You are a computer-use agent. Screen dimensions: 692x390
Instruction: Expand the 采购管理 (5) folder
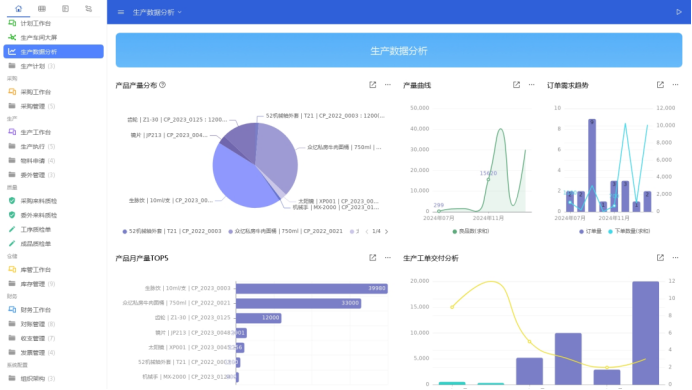click(53, 106)
